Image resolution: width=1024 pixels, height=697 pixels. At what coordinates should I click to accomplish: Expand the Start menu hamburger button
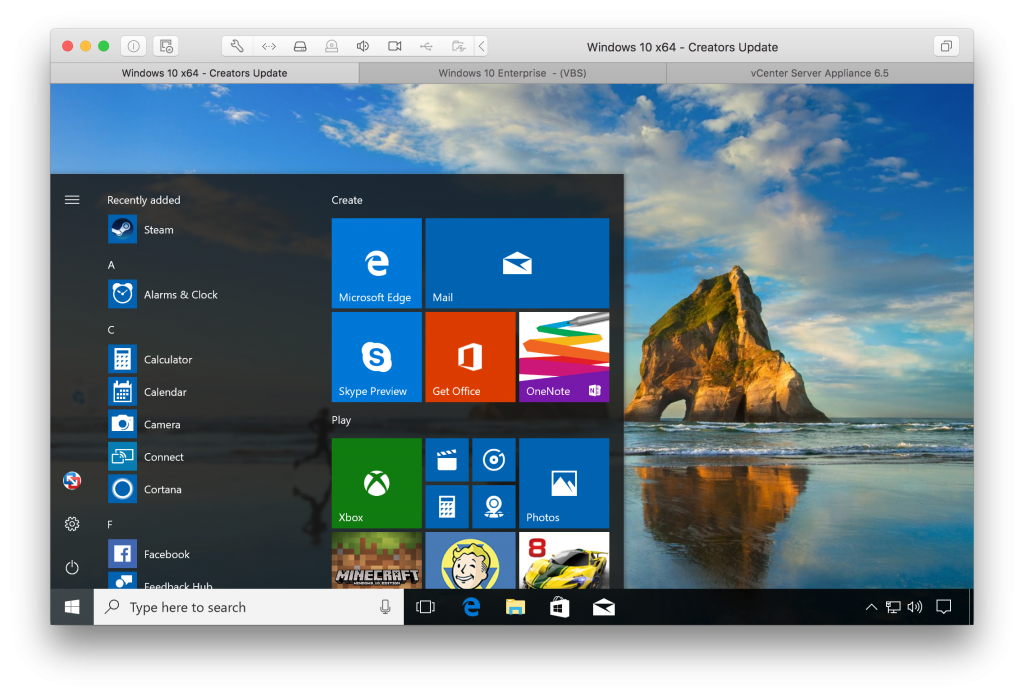point(71,199)
